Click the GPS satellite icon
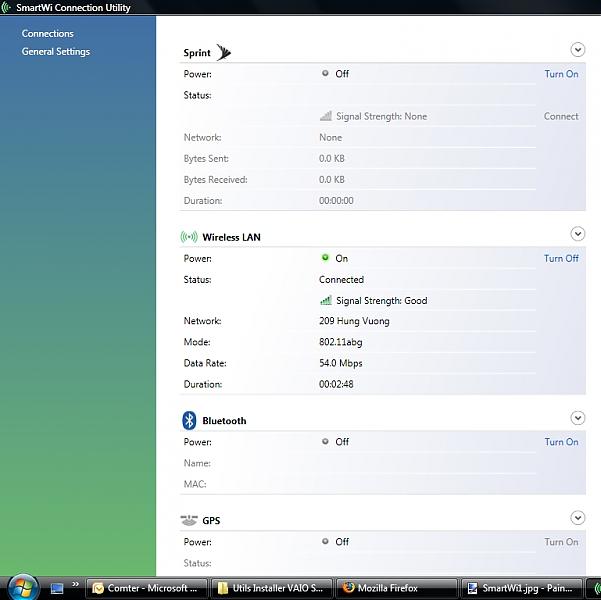 tap(189, 520)
